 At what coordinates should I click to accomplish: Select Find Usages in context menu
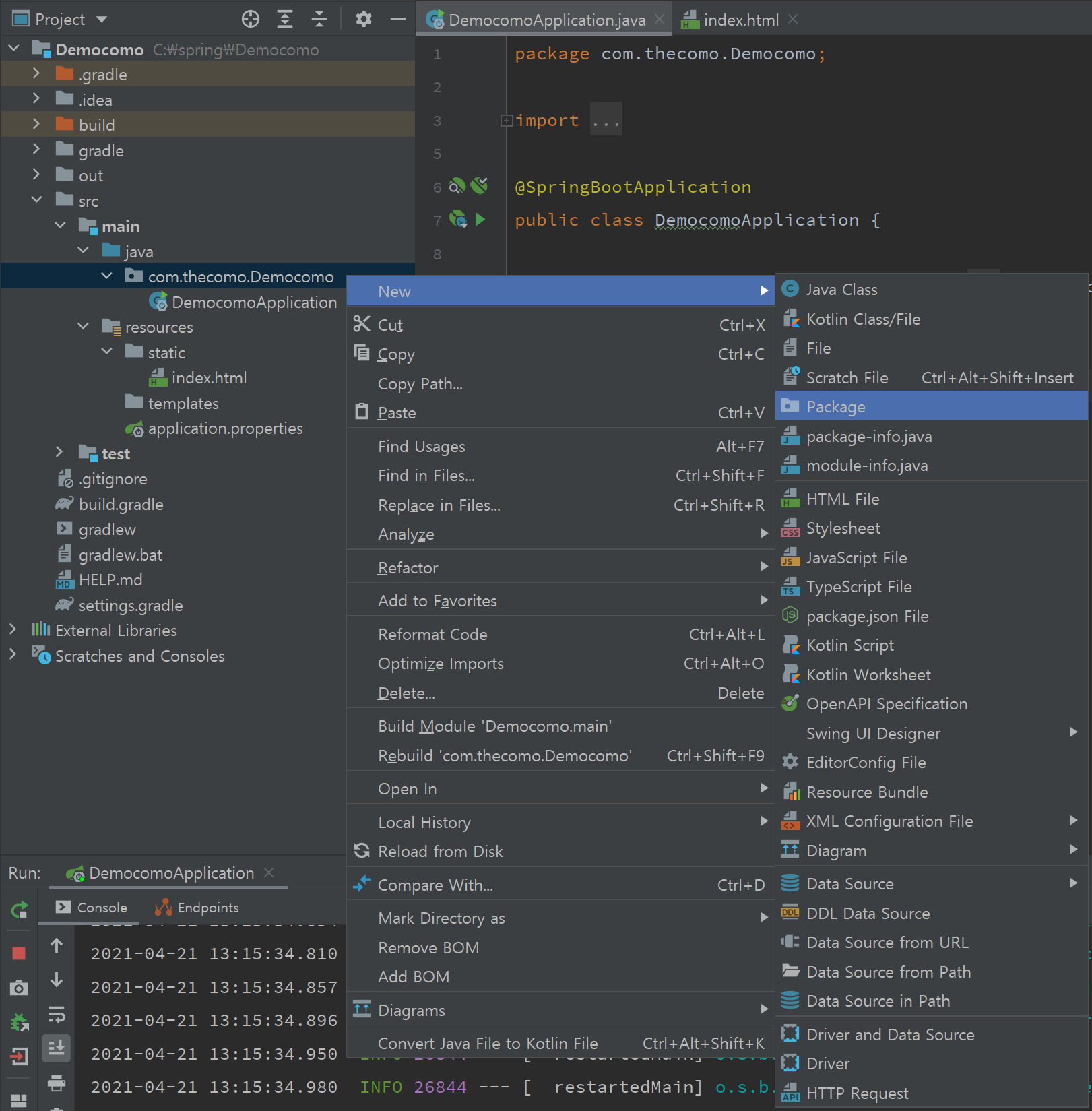[x=560, y=446]
